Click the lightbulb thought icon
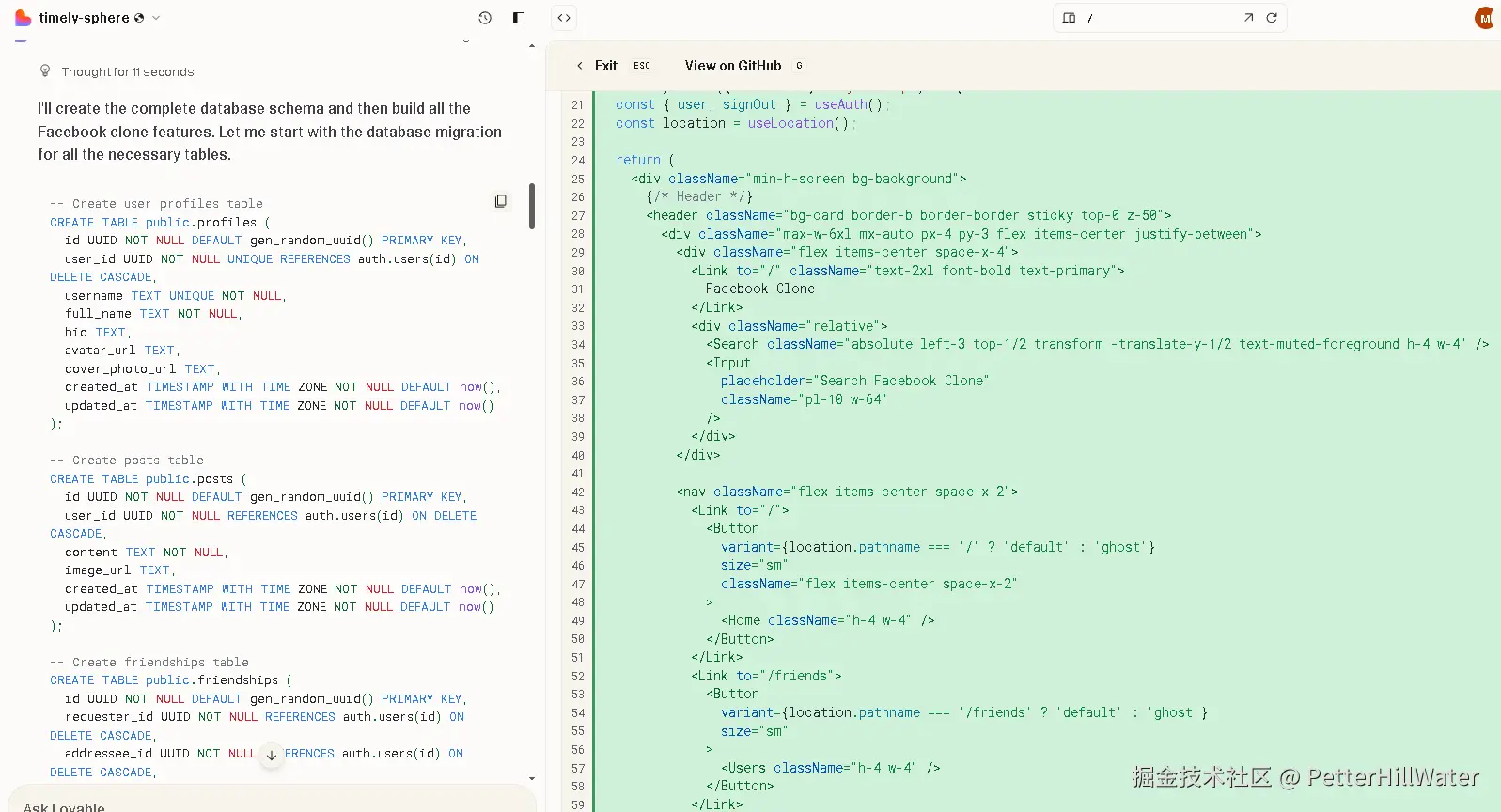The image size is (1501, 812). tap(45, 71)
